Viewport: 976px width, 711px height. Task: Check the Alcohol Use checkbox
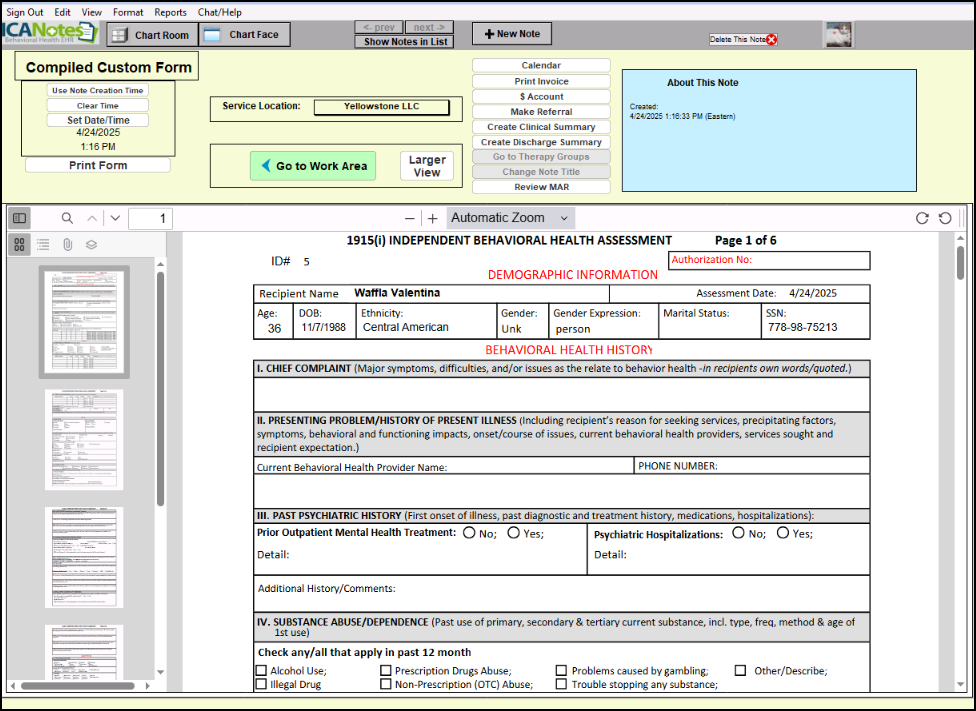click(x=262, y=671)
